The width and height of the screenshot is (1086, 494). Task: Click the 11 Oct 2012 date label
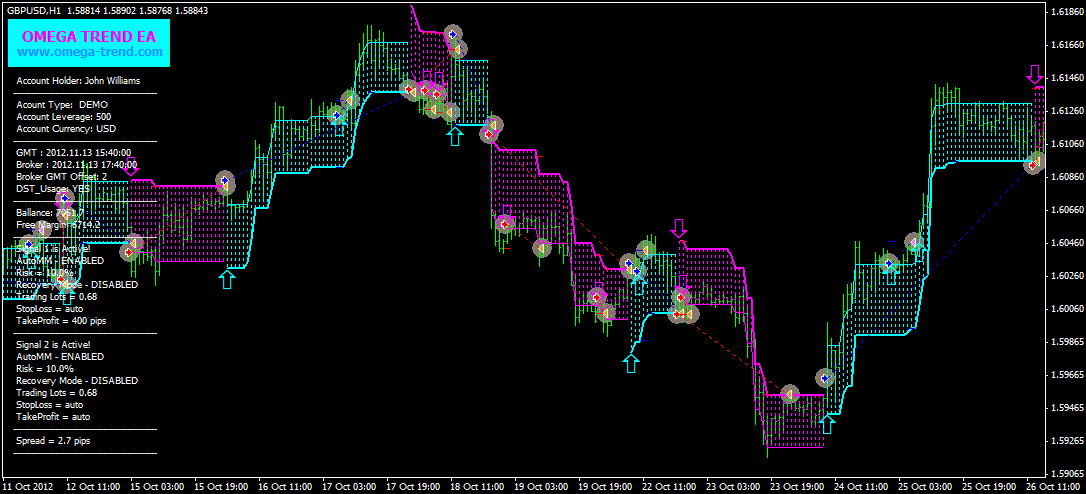coord(28,486)
